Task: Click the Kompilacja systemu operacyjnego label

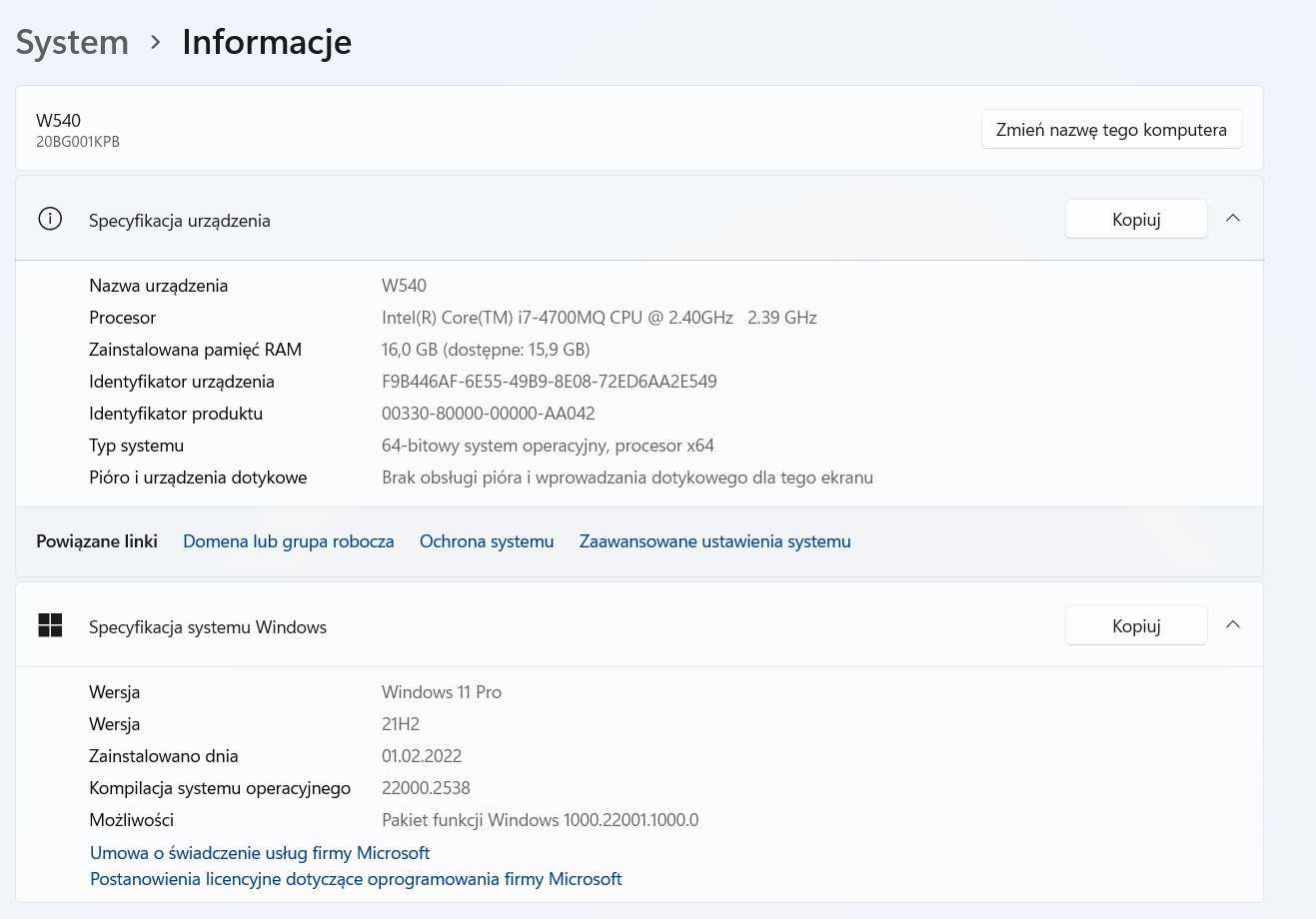Action: tap(220, 788)
